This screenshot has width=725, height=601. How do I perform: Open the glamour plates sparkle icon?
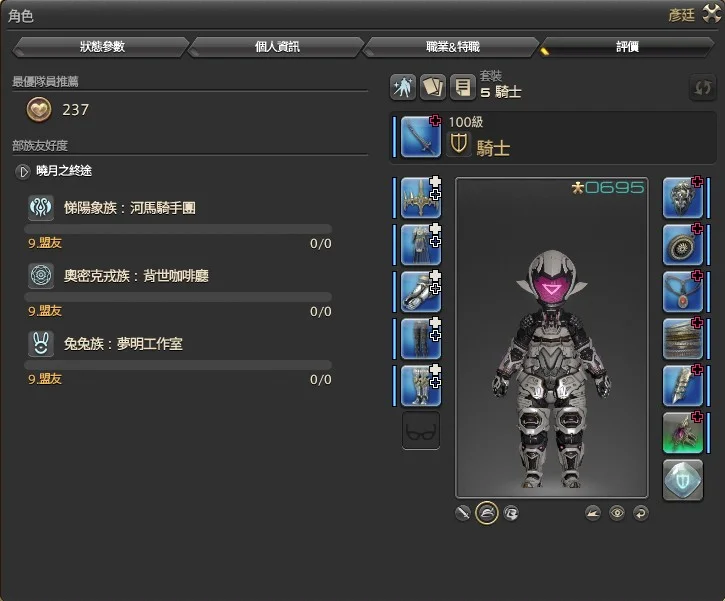point(403,87)
